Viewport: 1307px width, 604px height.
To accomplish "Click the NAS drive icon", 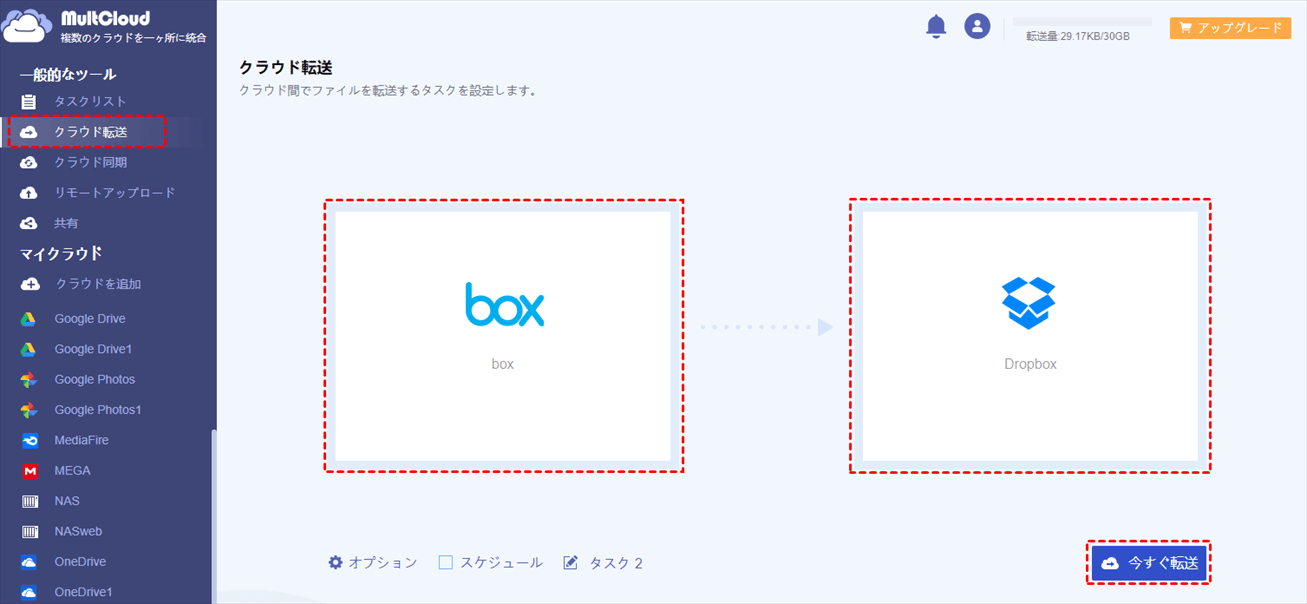I will pos(30,501).
